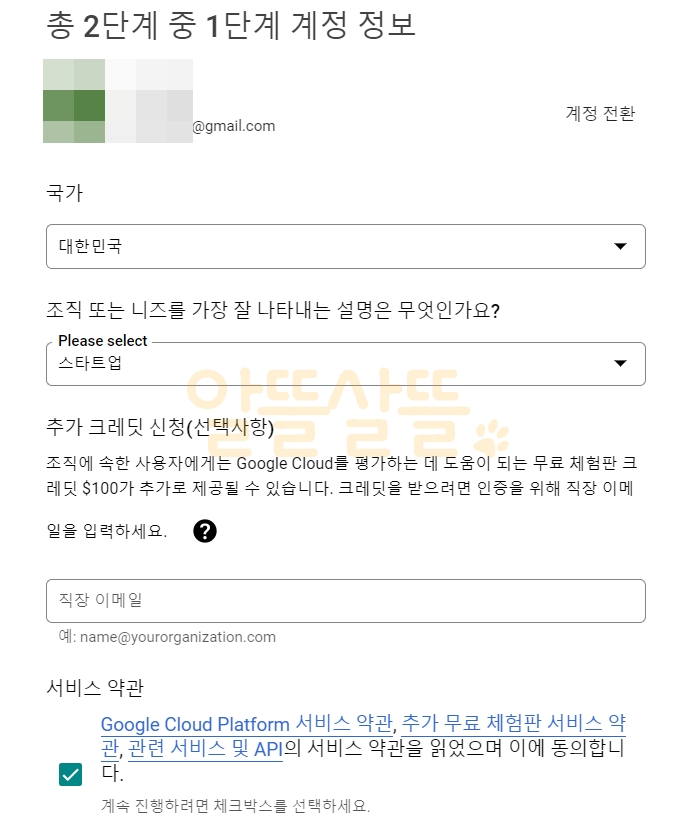This screenshot has height=824, width=696.
Task: Click the blurred account profile picture
Action: (x=118, y=101)
